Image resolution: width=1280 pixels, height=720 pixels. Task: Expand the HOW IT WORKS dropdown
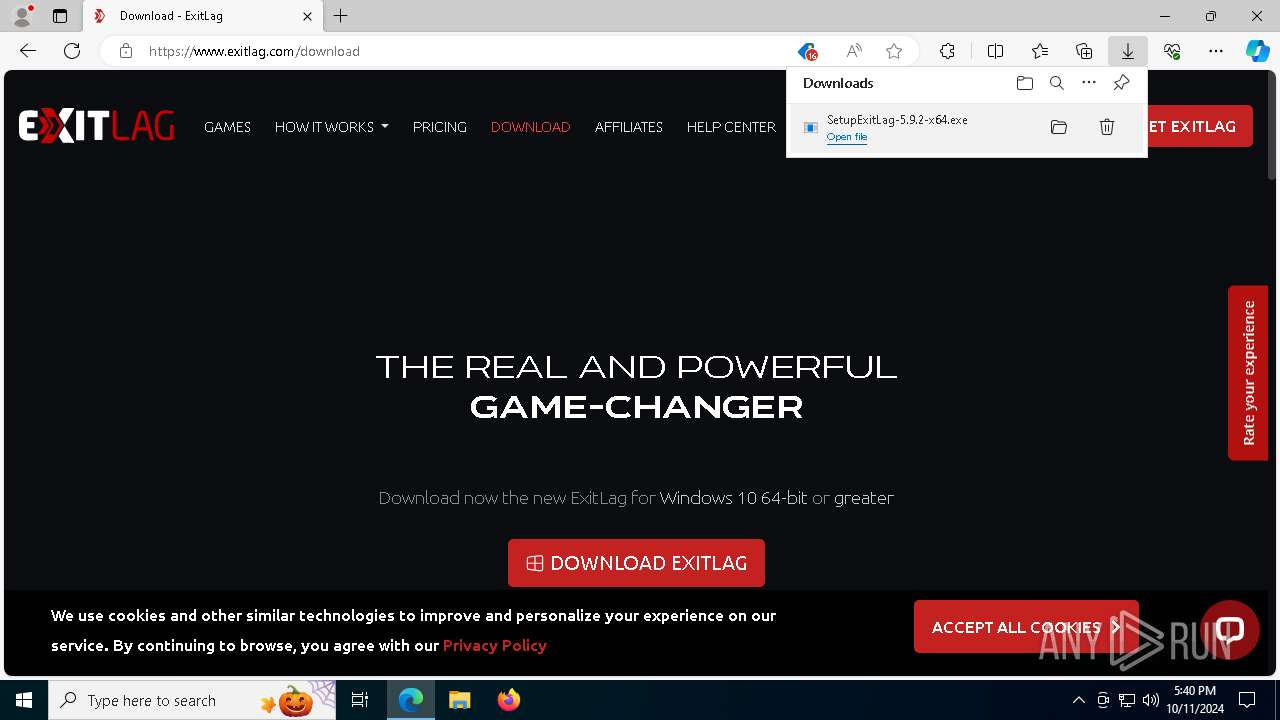(x=332, y=127)
